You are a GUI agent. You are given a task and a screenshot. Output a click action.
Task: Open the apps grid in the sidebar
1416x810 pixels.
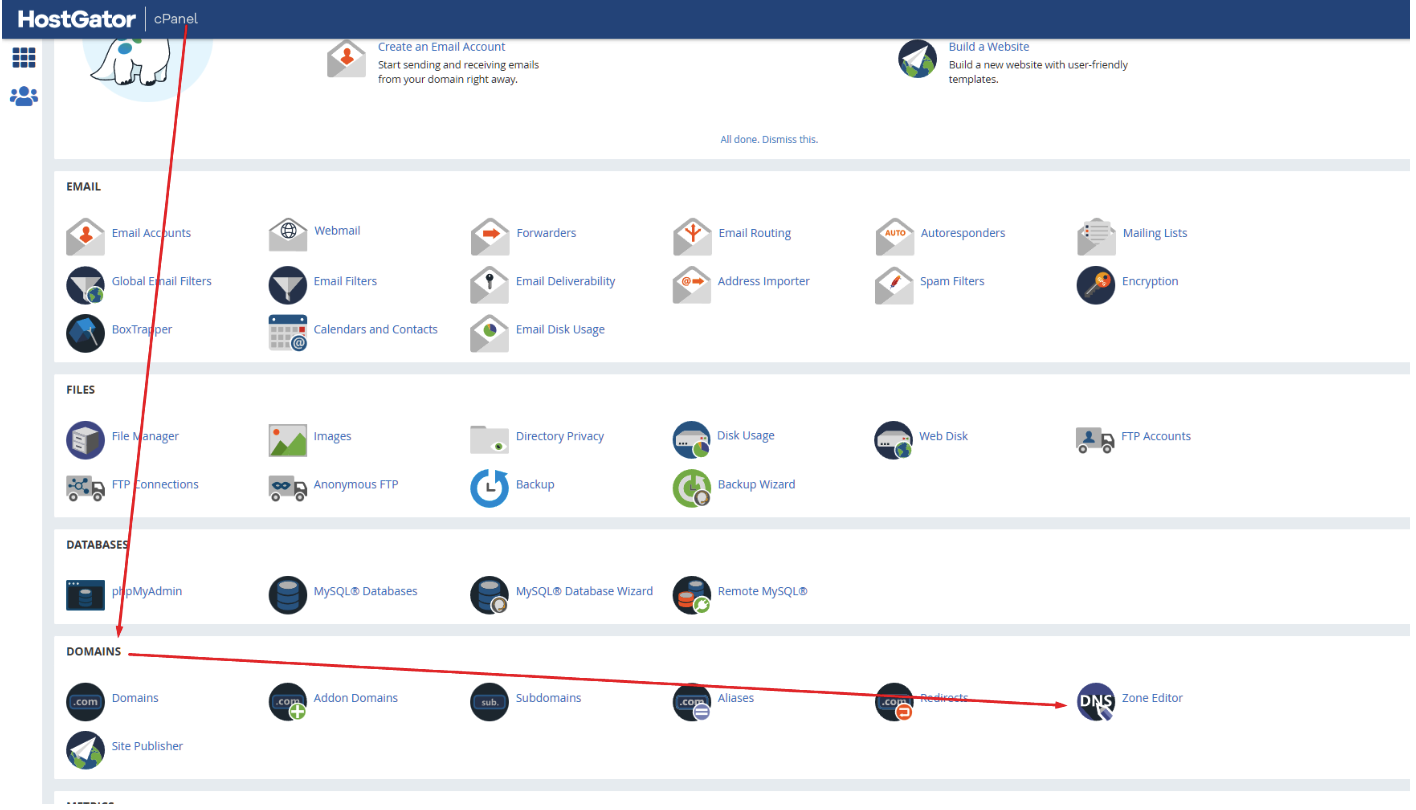click(24, 57)
